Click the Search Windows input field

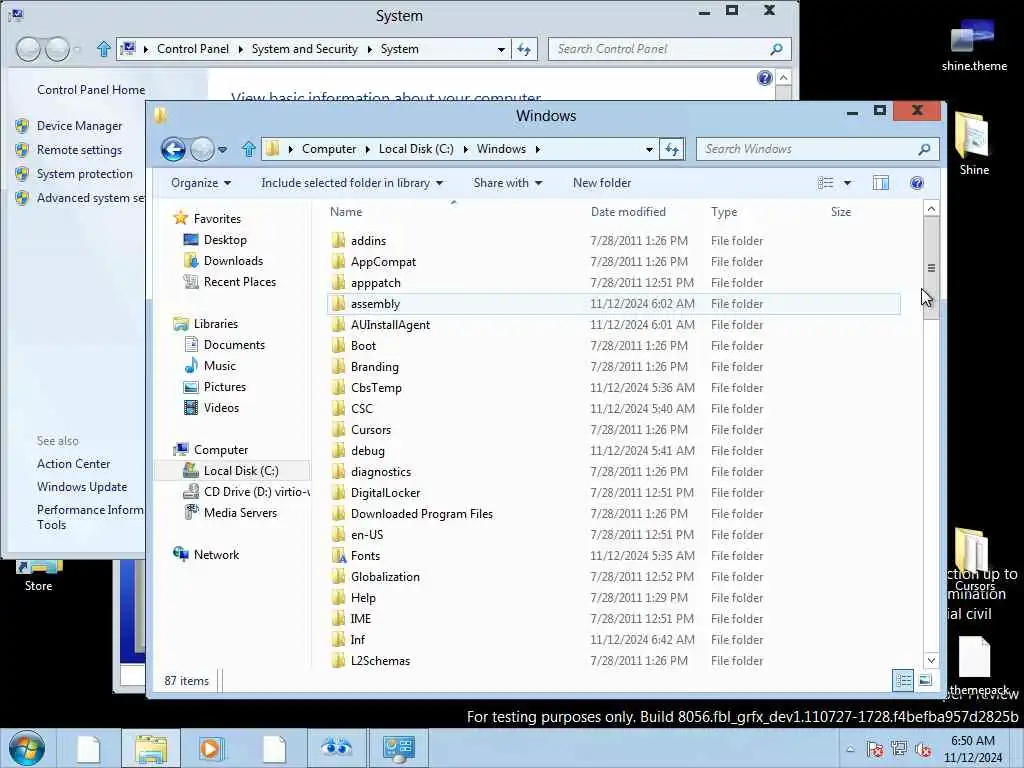[x=808, y=150]
